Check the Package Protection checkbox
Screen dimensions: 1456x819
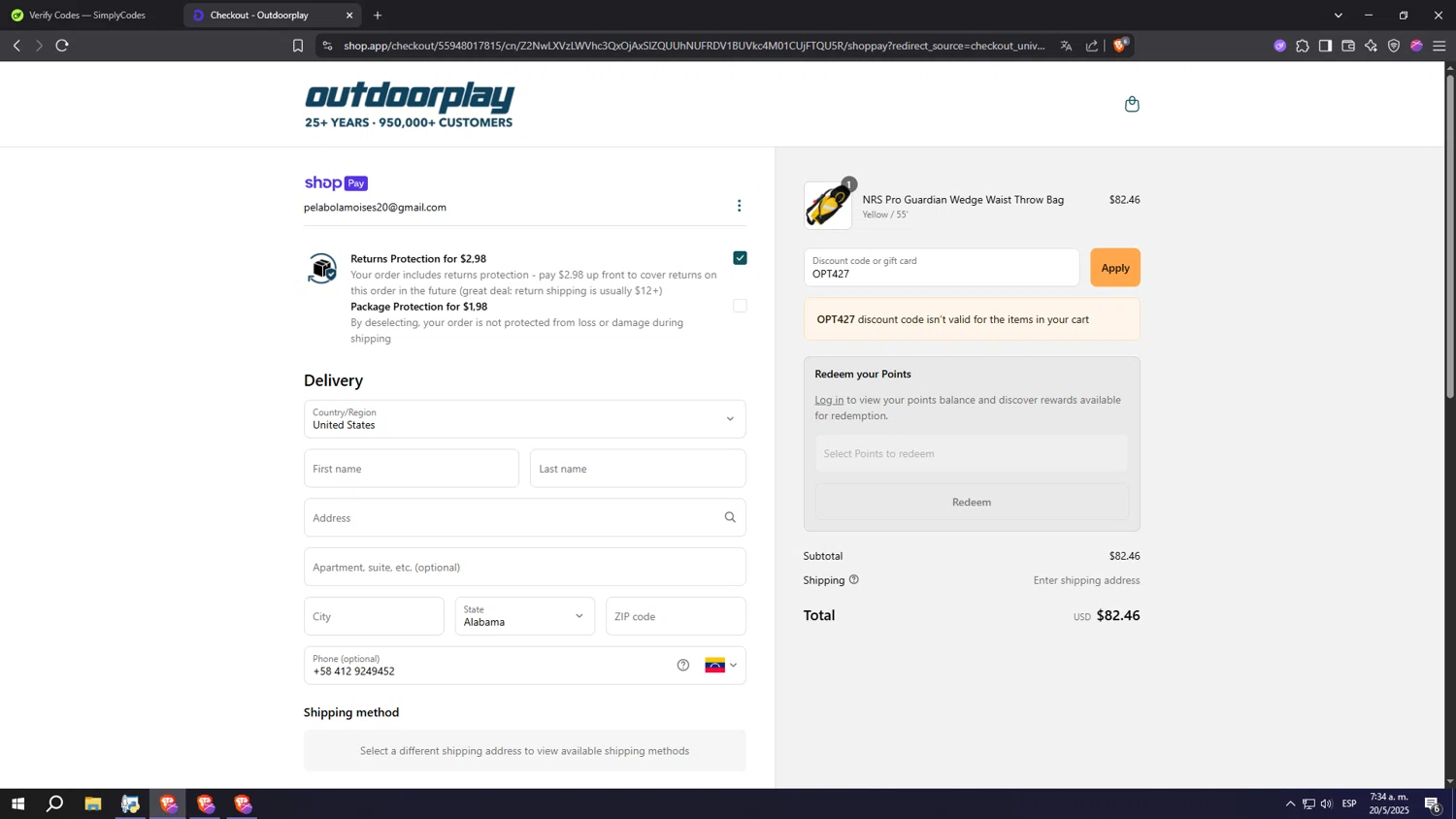click(740, 306)
